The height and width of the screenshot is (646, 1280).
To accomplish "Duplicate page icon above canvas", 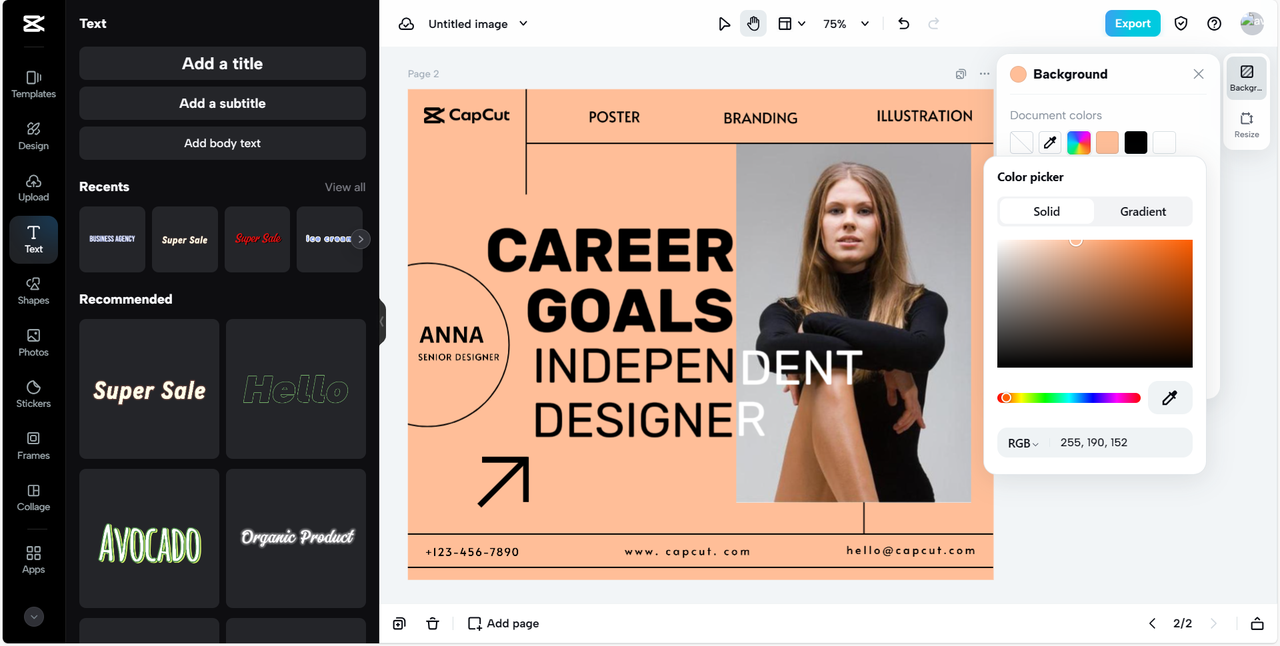I will tap(961, 74).
